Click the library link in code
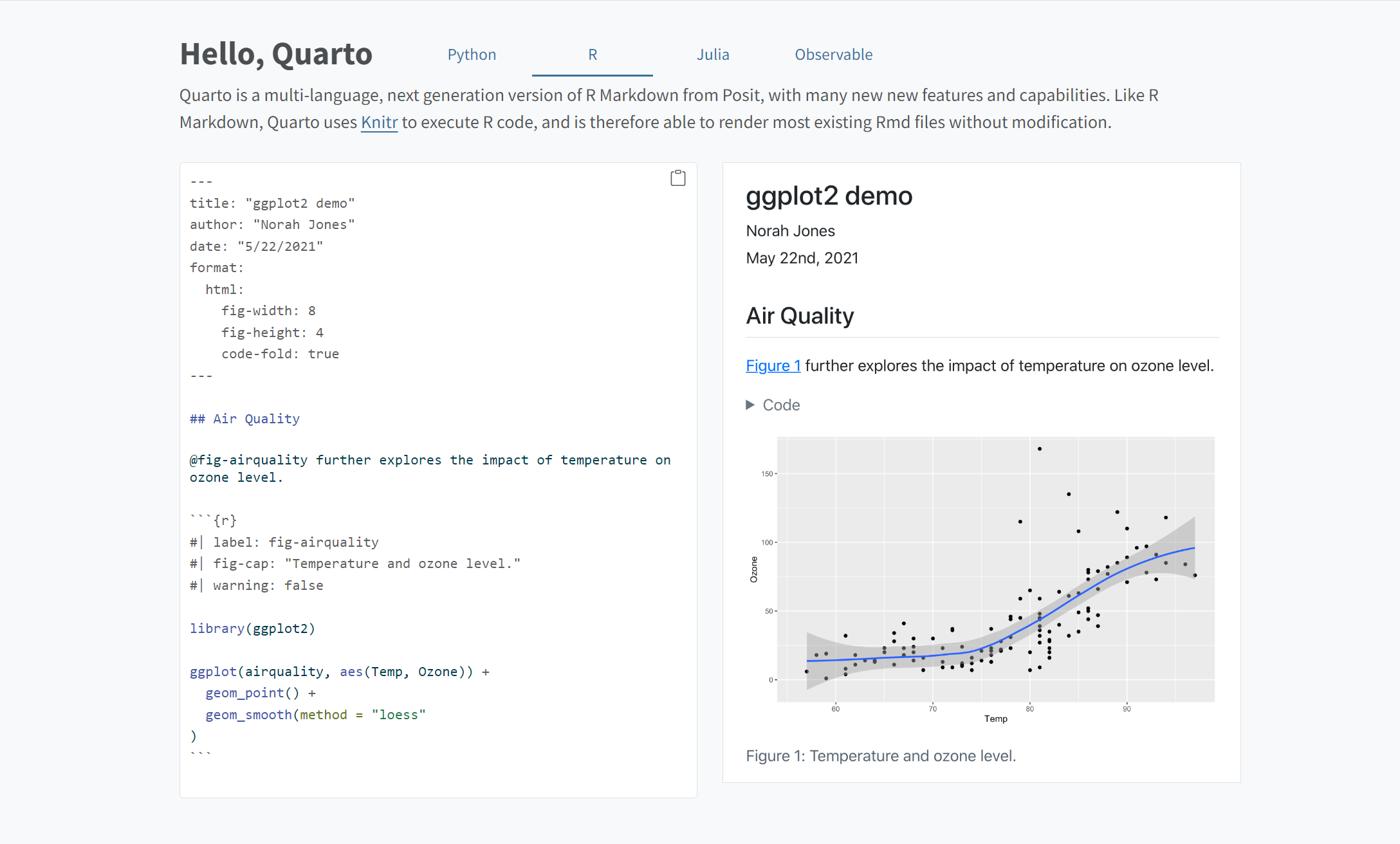This screenshot has width=1400, height=844. pos(217,628)
